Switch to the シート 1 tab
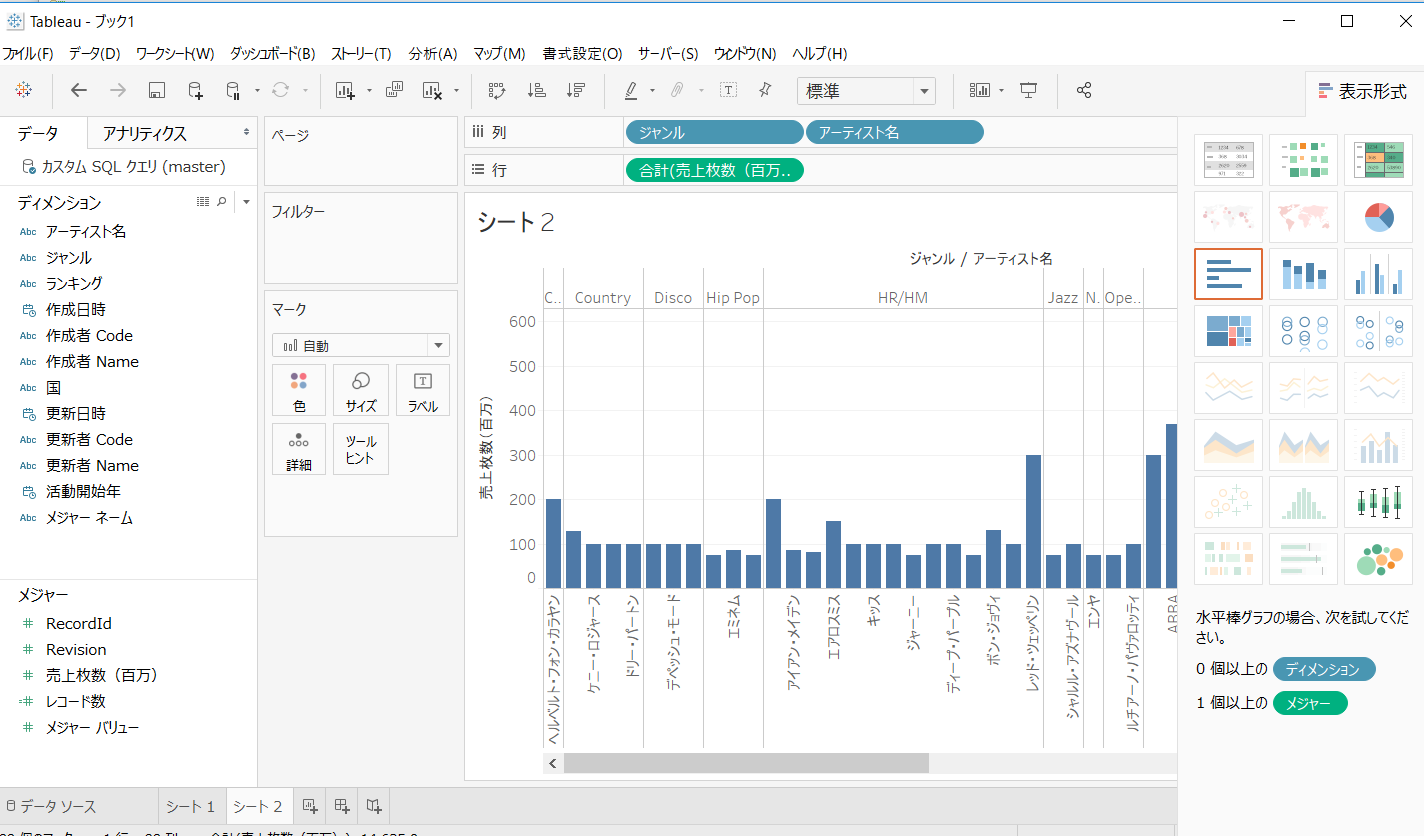This screenshot has width=1424, height=836. 190,805
